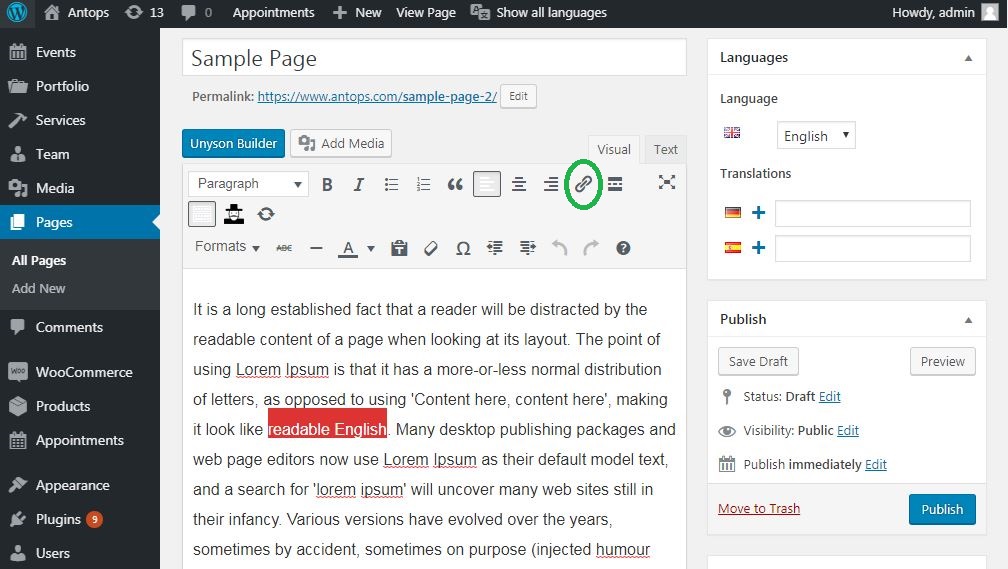1008x569 pixels.
Task: Click Show all languages in admin bar
Action: pyautogui.click(x=539, y=13)
